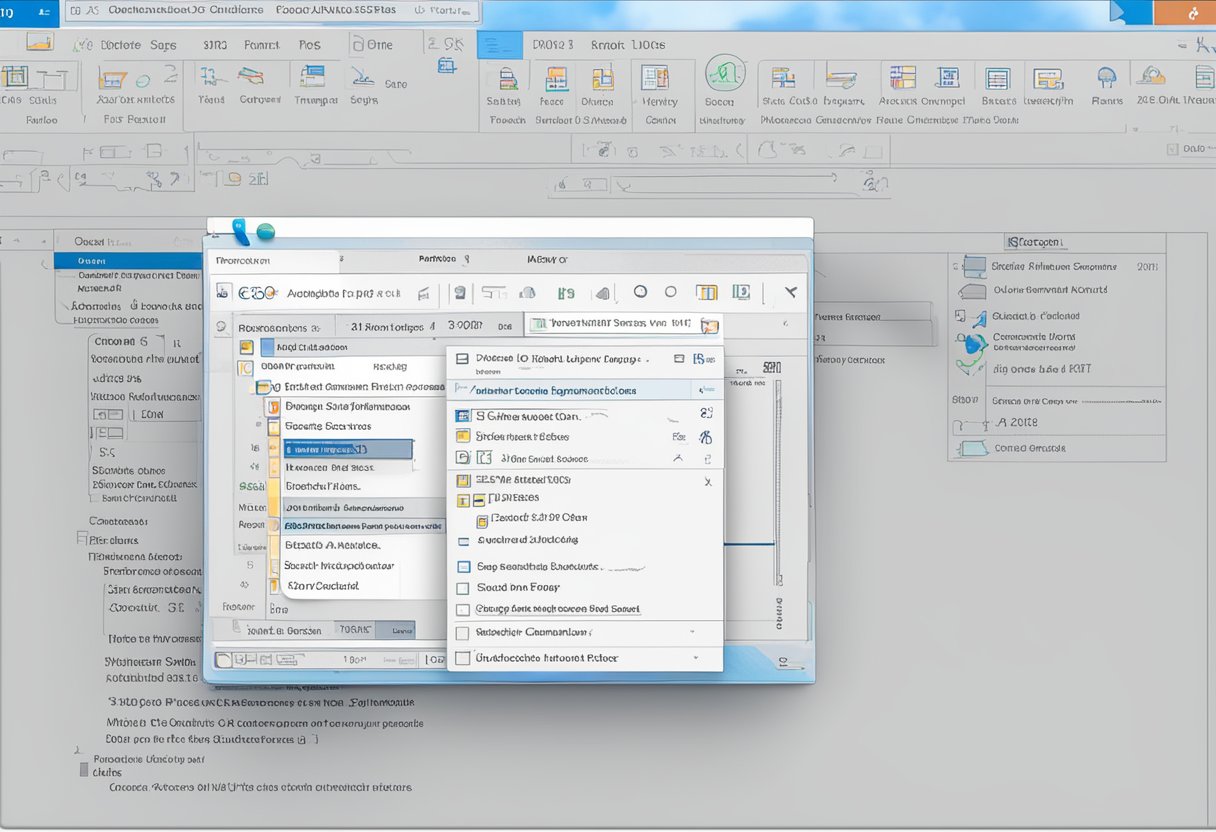1216x832 pixels.
Task: Enable the last checkbox in the popup menu
Action: pyautogui.click(x=462, y=658)
